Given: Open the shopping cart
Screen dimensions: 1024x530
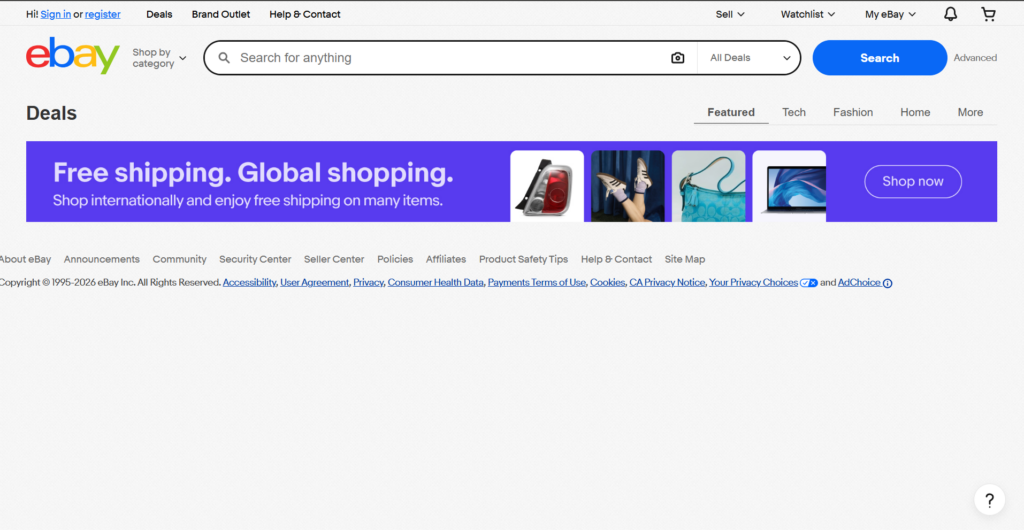Looking at the screenshot, I should coord(988,14).
